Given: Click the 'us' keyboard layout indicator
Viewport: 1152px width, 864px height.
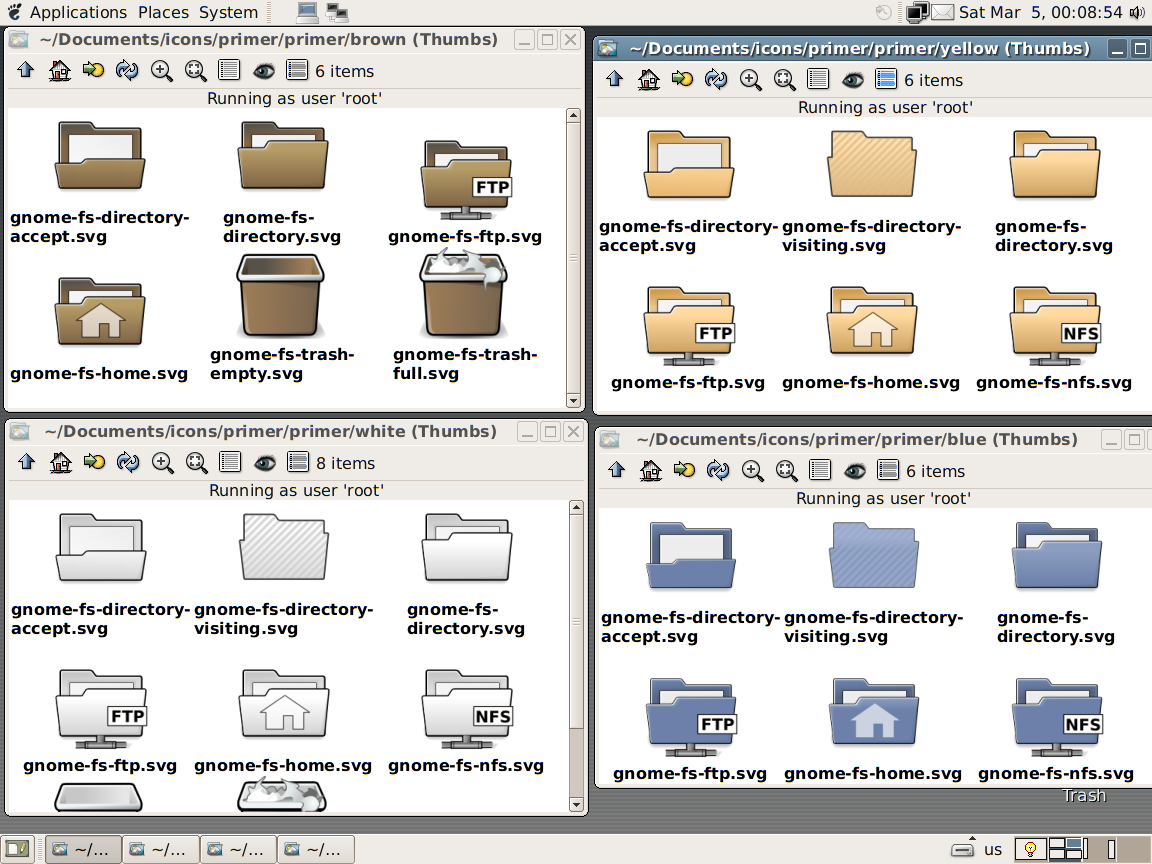Looking at the screenshot, I should click(993, 849).
